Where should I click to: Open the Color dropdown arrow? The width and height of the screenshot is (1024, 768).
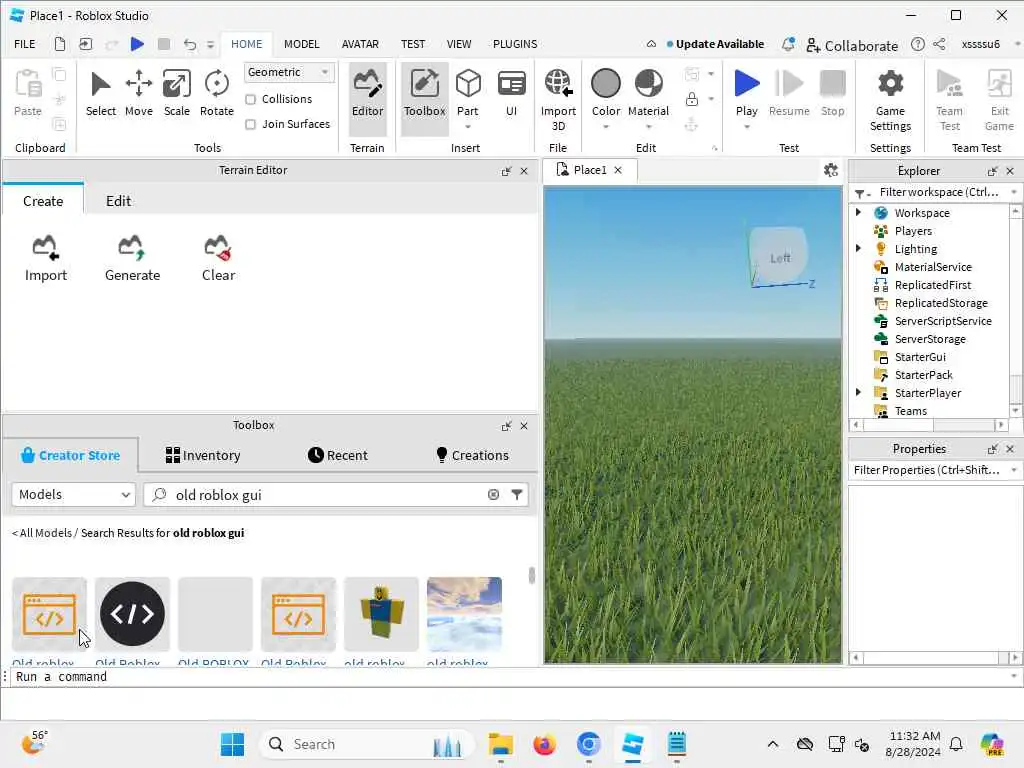pyautogui.click(x=605, y=127)
